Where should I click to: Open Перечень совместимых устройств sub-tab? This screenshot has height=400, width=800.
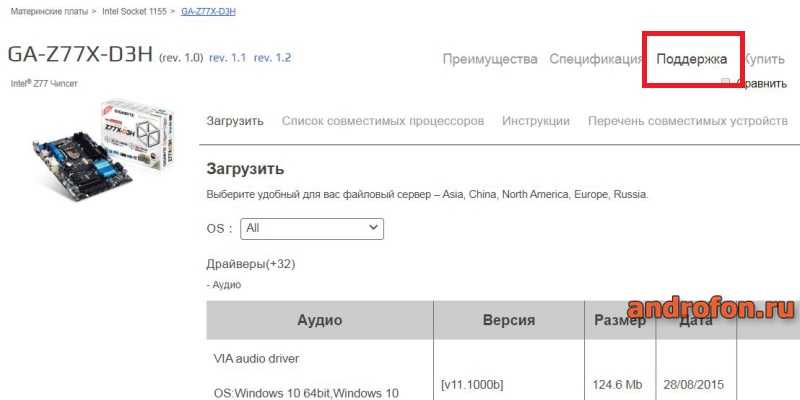tap(688, 121)
